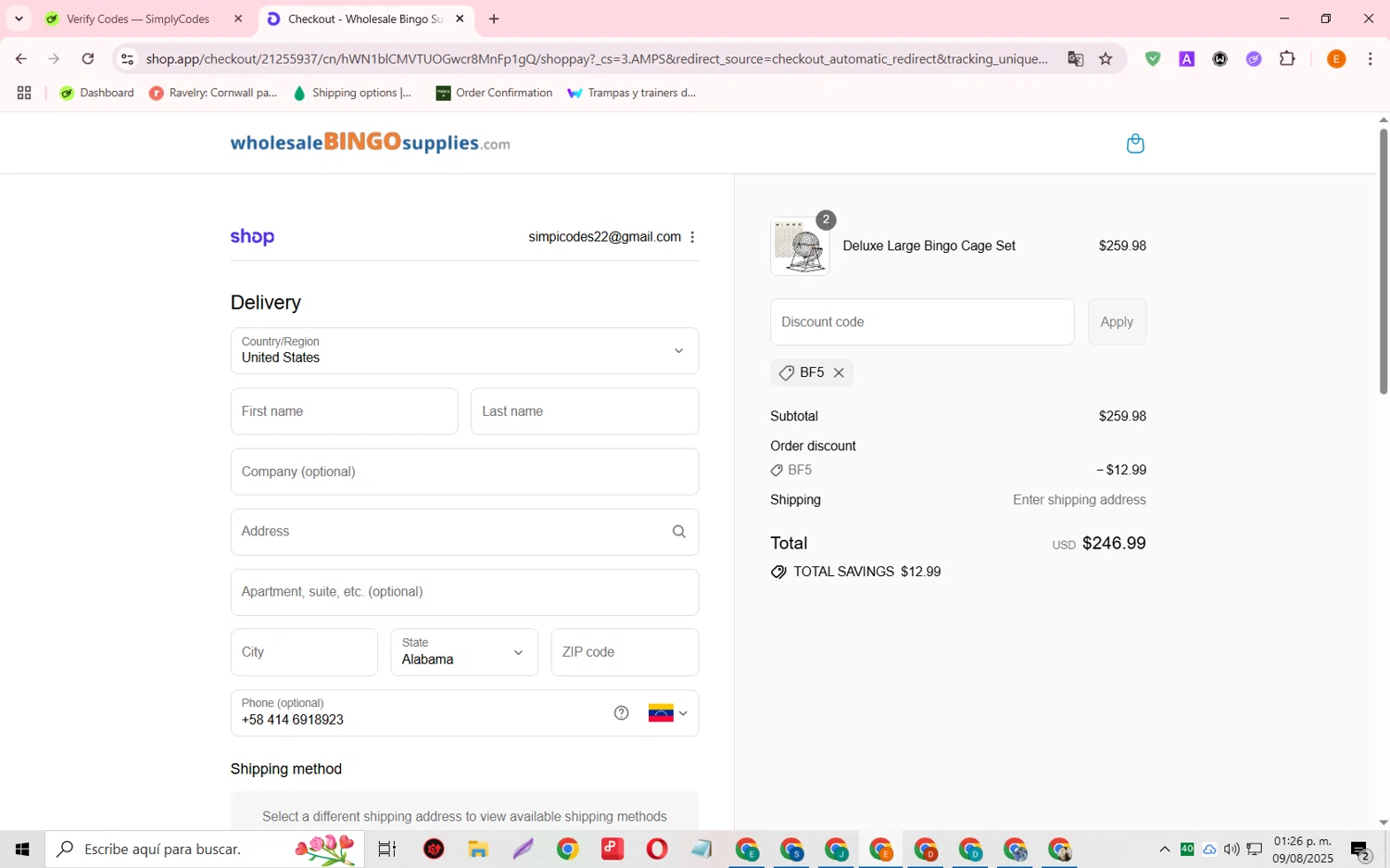Focus the Address input field
The image size is (1390, 868).
pyautogui.click(x=464, y=532)
